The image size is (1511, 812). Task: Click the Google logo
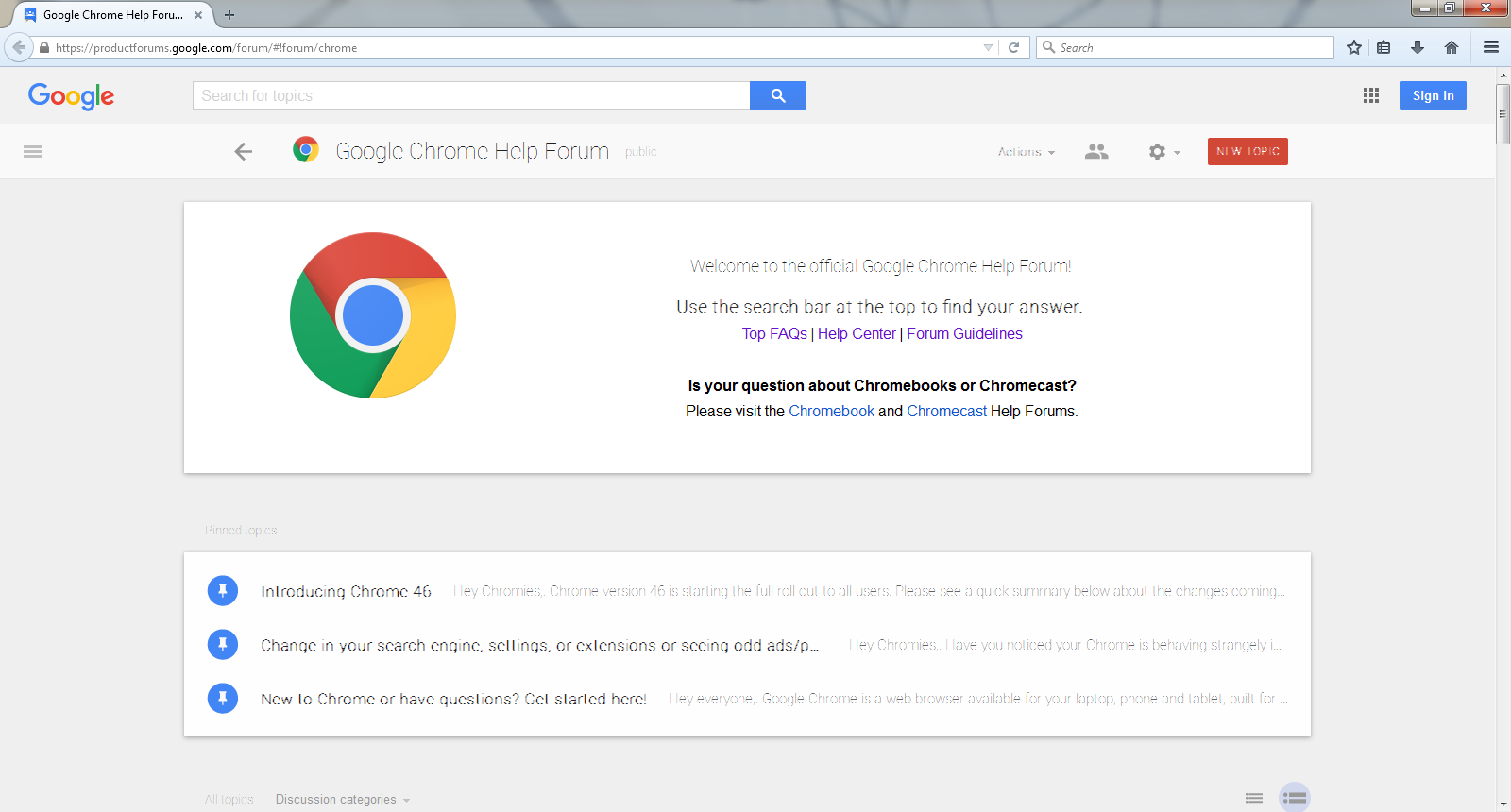[x=71, y=95]
